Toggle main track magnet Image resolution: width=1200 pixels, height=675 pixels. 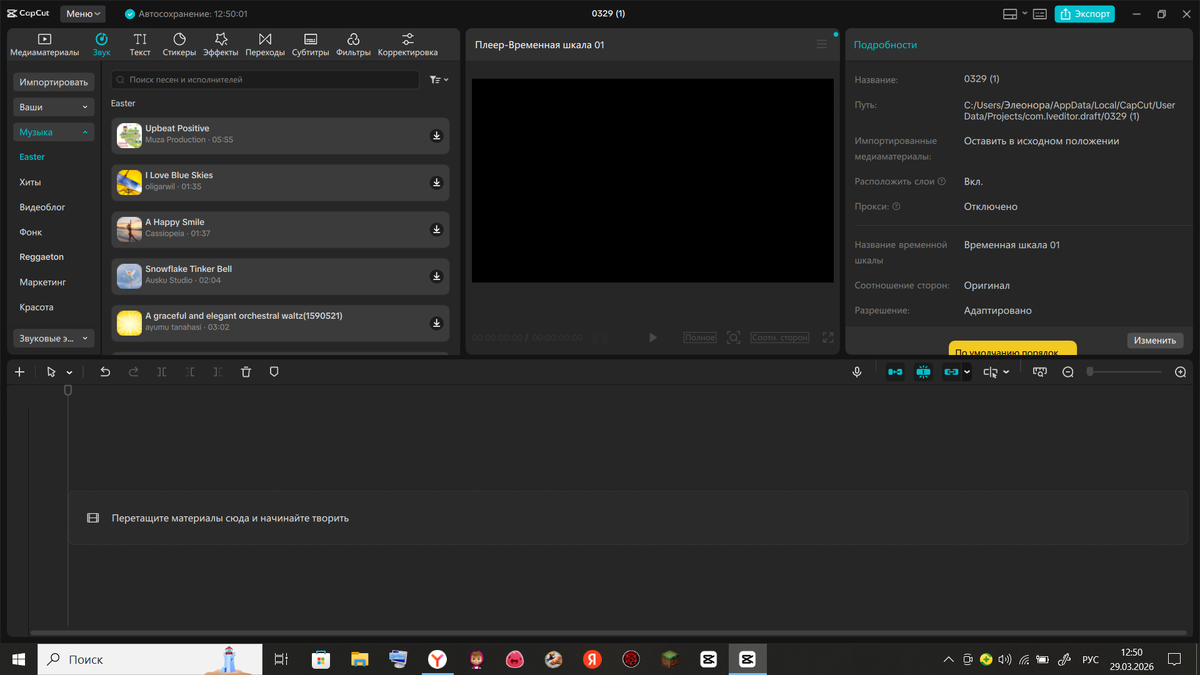pos(895,372)
